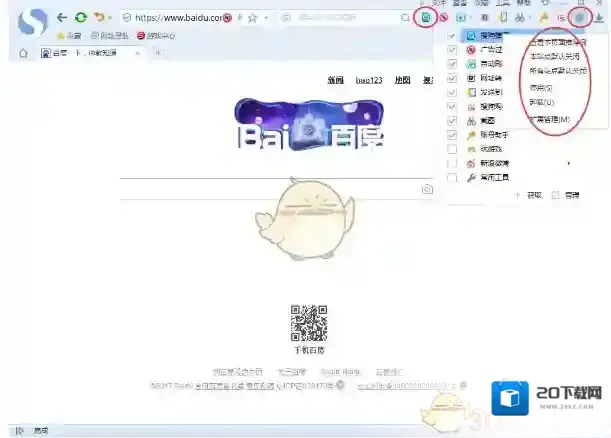Click the baidu.com URL in address bar

178,18
